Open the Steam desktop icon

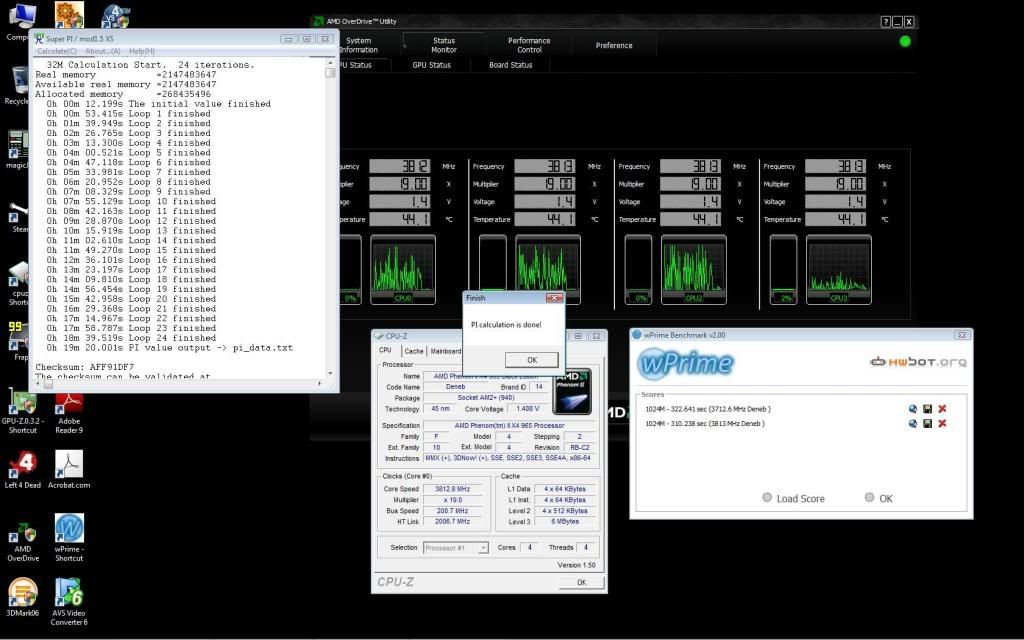tap(18, 219)
